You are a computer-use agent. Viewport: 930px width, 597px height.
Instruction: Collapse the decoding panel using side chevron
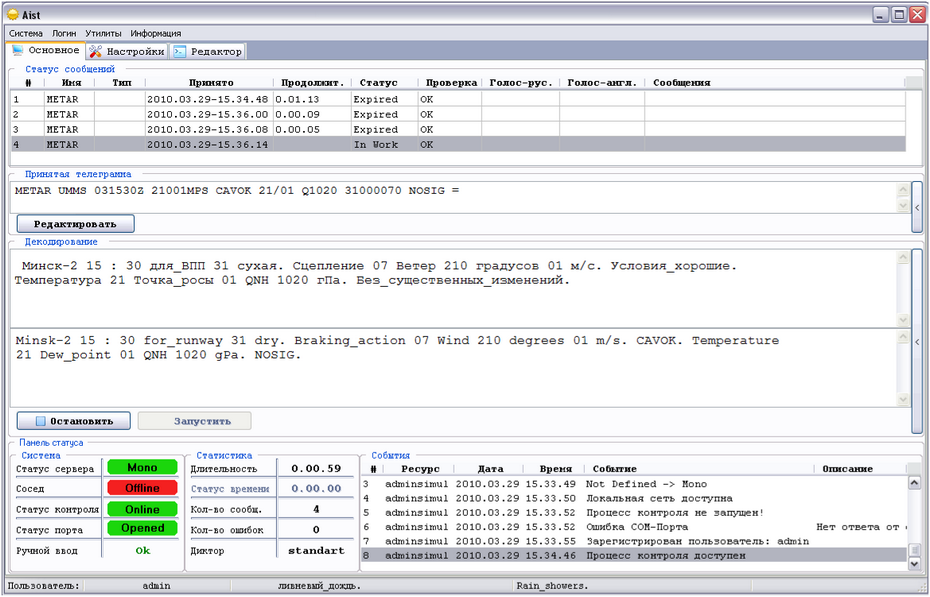(x=918, y=342)
